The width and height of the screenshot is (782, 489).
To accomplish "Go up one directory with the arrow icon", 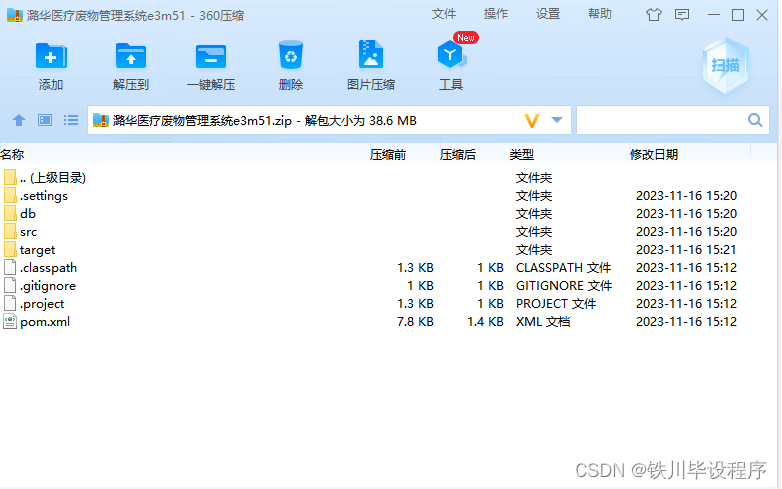I will pos(19,120).
